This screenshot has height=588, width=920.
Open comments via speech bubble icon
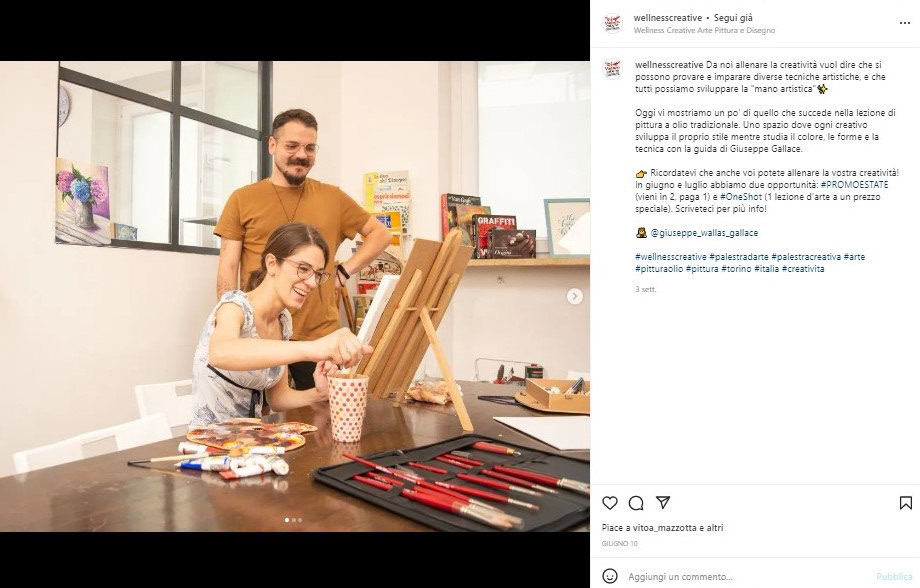636,503
